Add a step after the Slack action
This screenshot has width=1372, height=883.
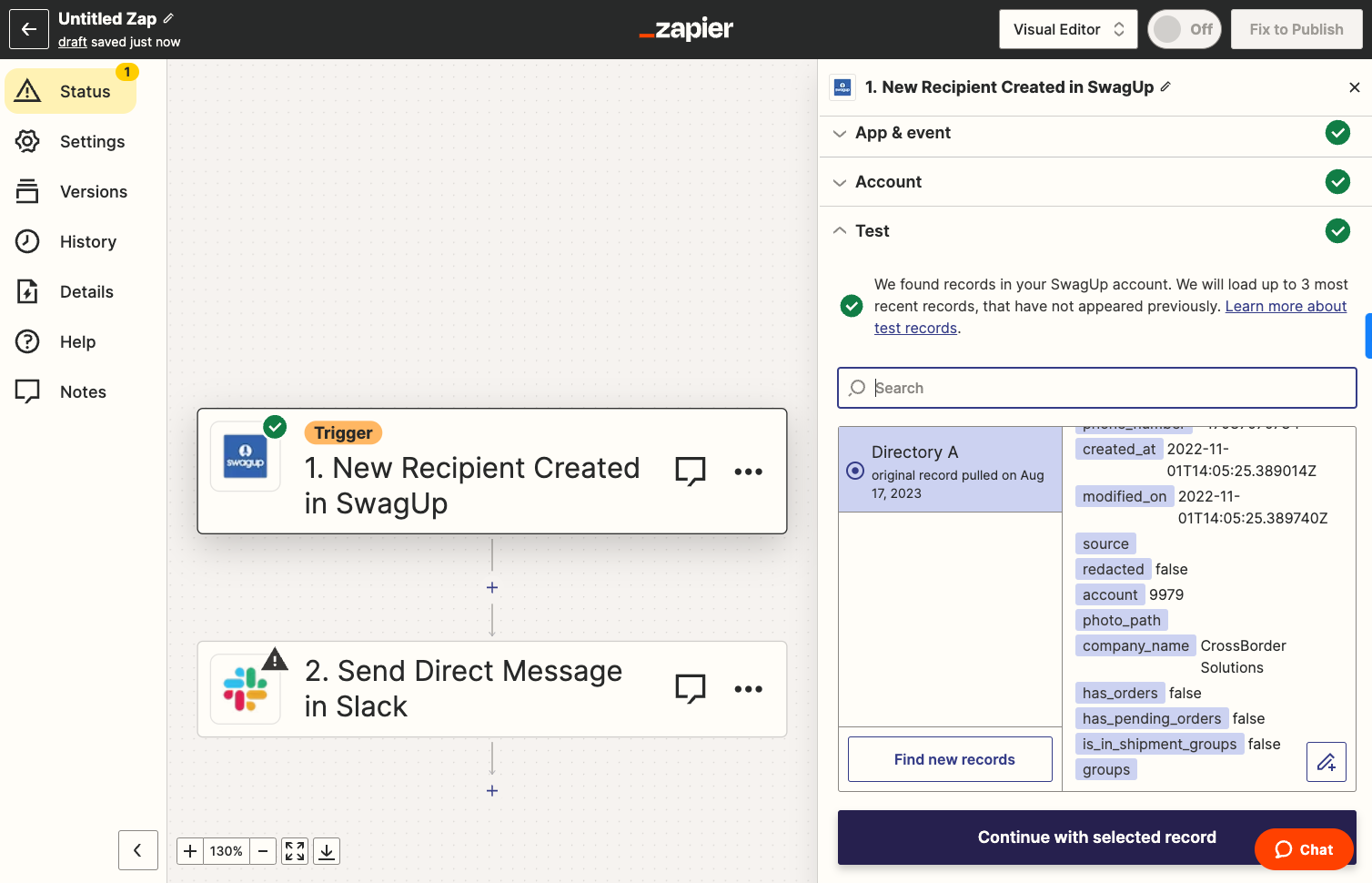point(492,791)
